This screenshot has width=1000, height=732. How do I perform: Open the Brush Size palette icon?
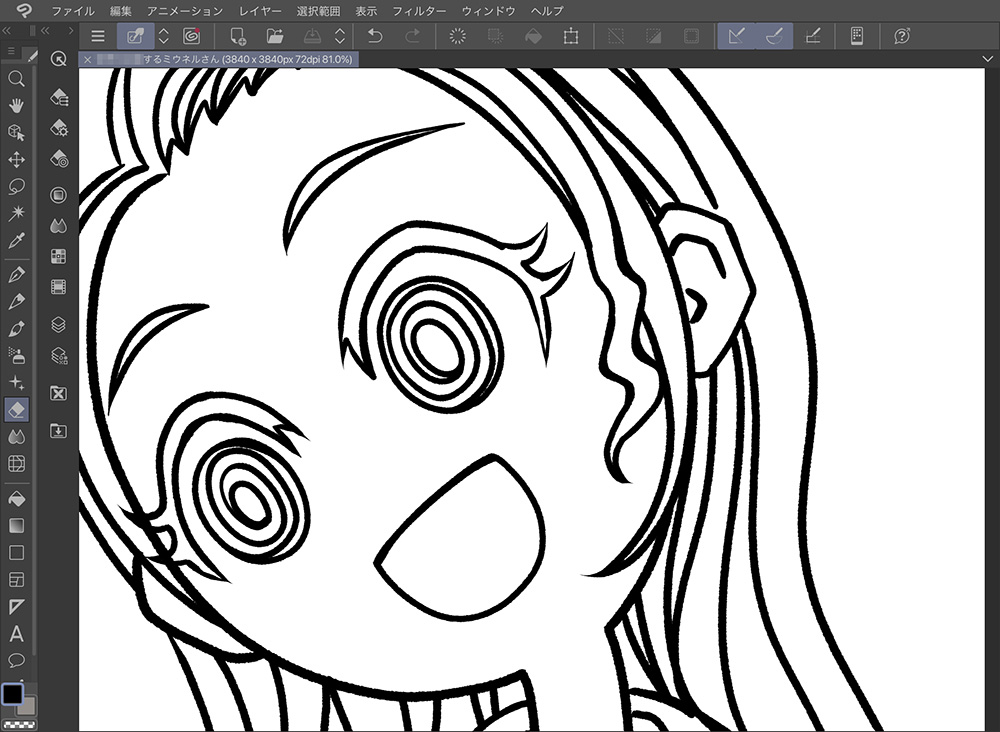(59, 158)
